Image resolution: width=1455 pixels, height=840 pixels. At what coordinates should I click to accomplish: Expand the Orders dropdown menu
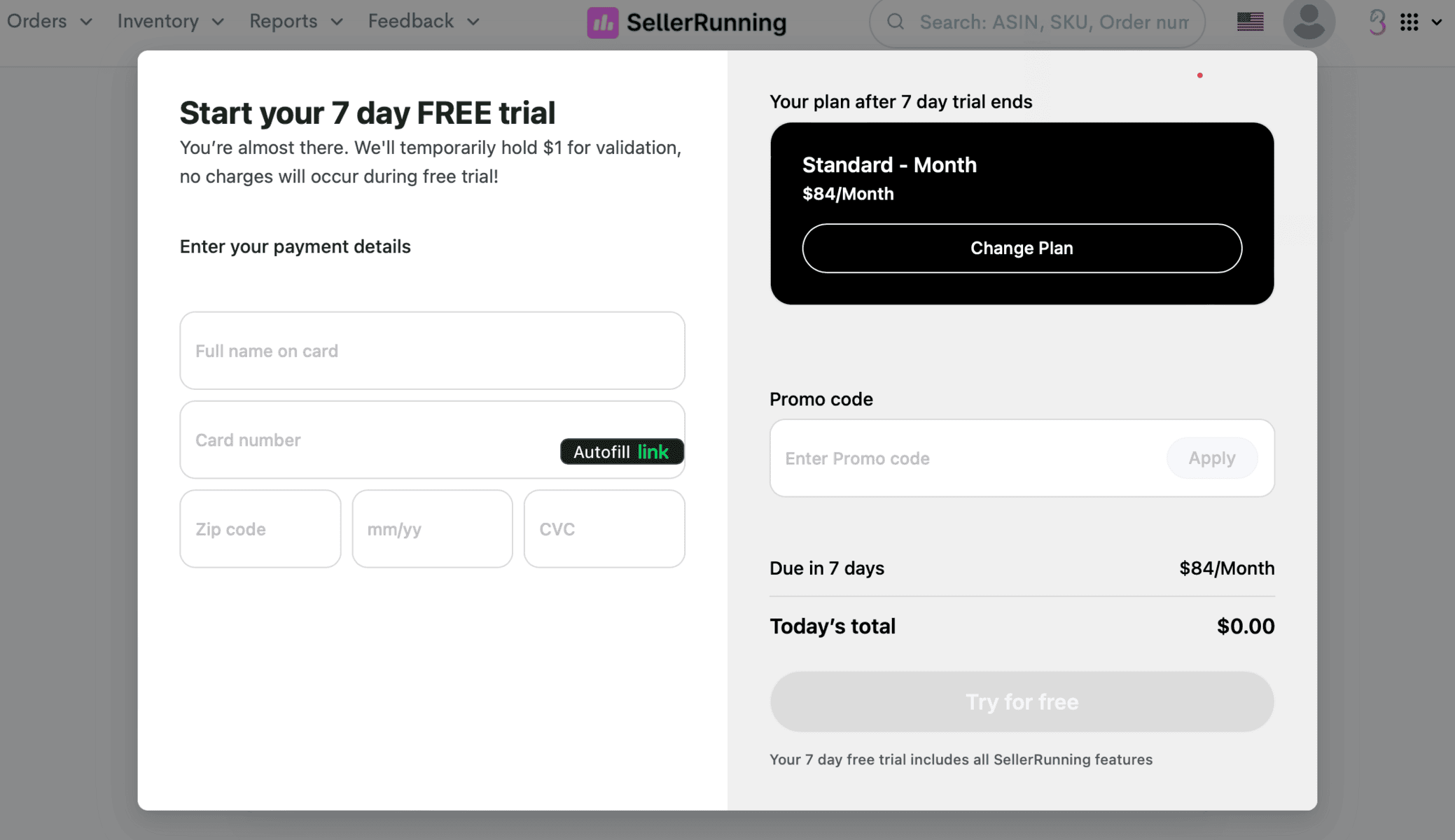(x=49, y=22)
